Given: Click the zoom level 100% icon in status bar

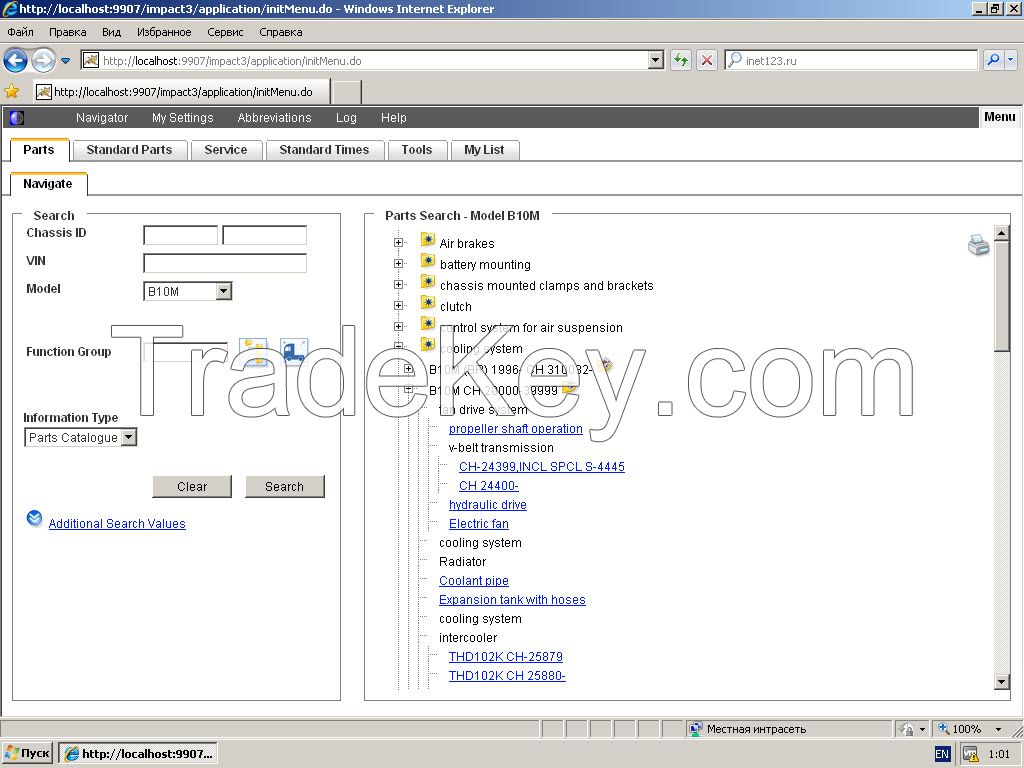Looking at the screenshot, I should pyautogui.click(x=944, y=728).
